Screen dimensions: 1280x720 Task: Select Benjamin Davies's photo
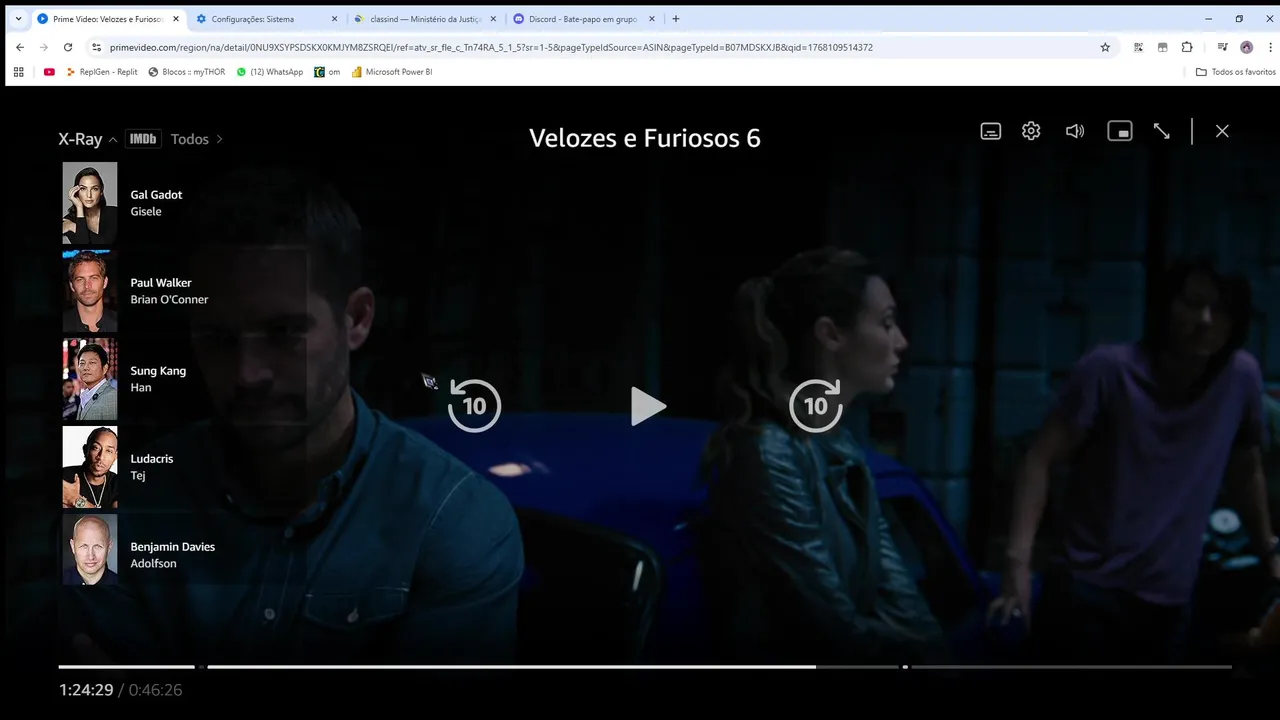[90, 549]
